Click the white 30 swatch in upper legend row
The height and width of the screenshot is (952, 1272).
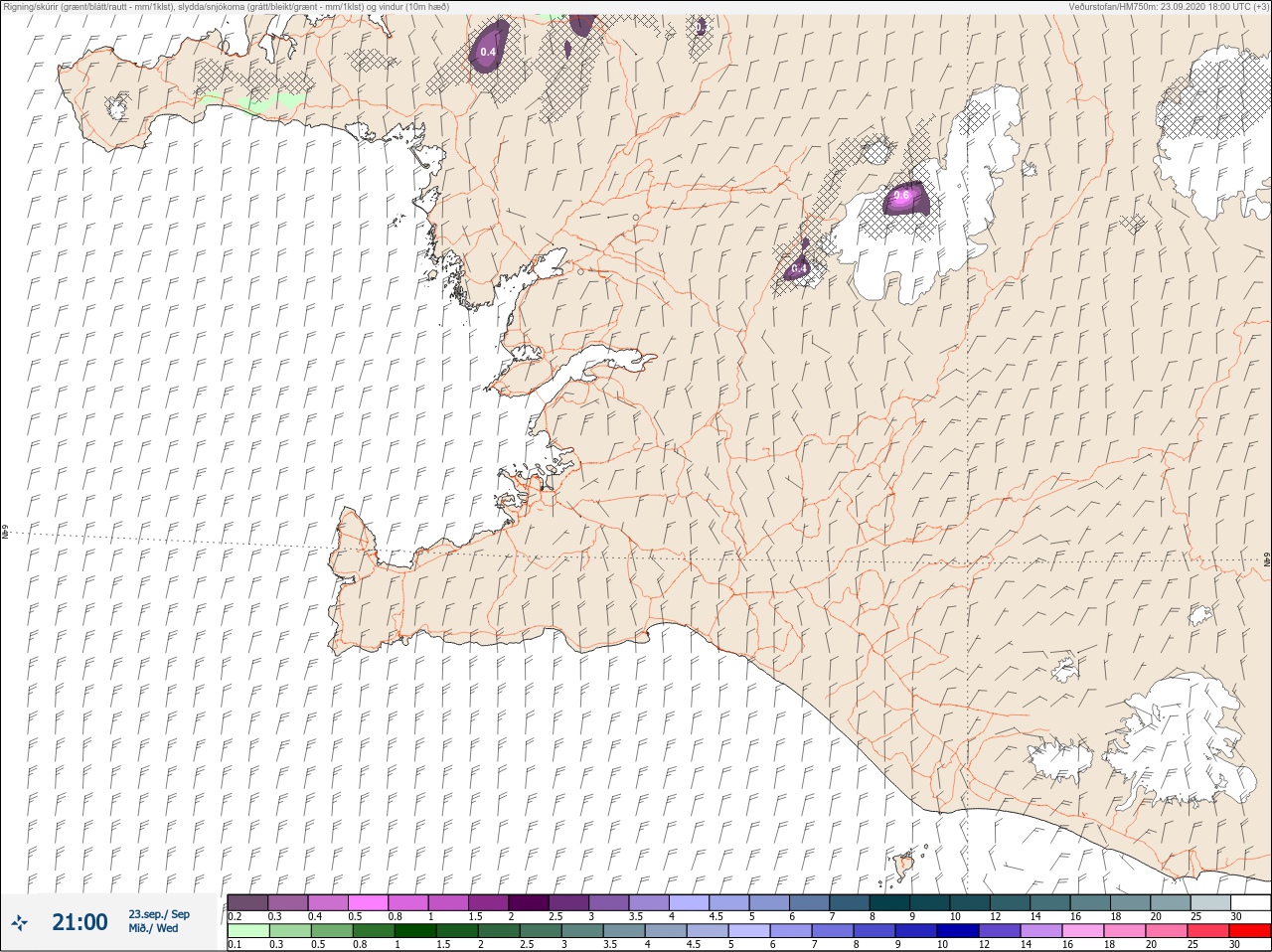coord(1251,902)
